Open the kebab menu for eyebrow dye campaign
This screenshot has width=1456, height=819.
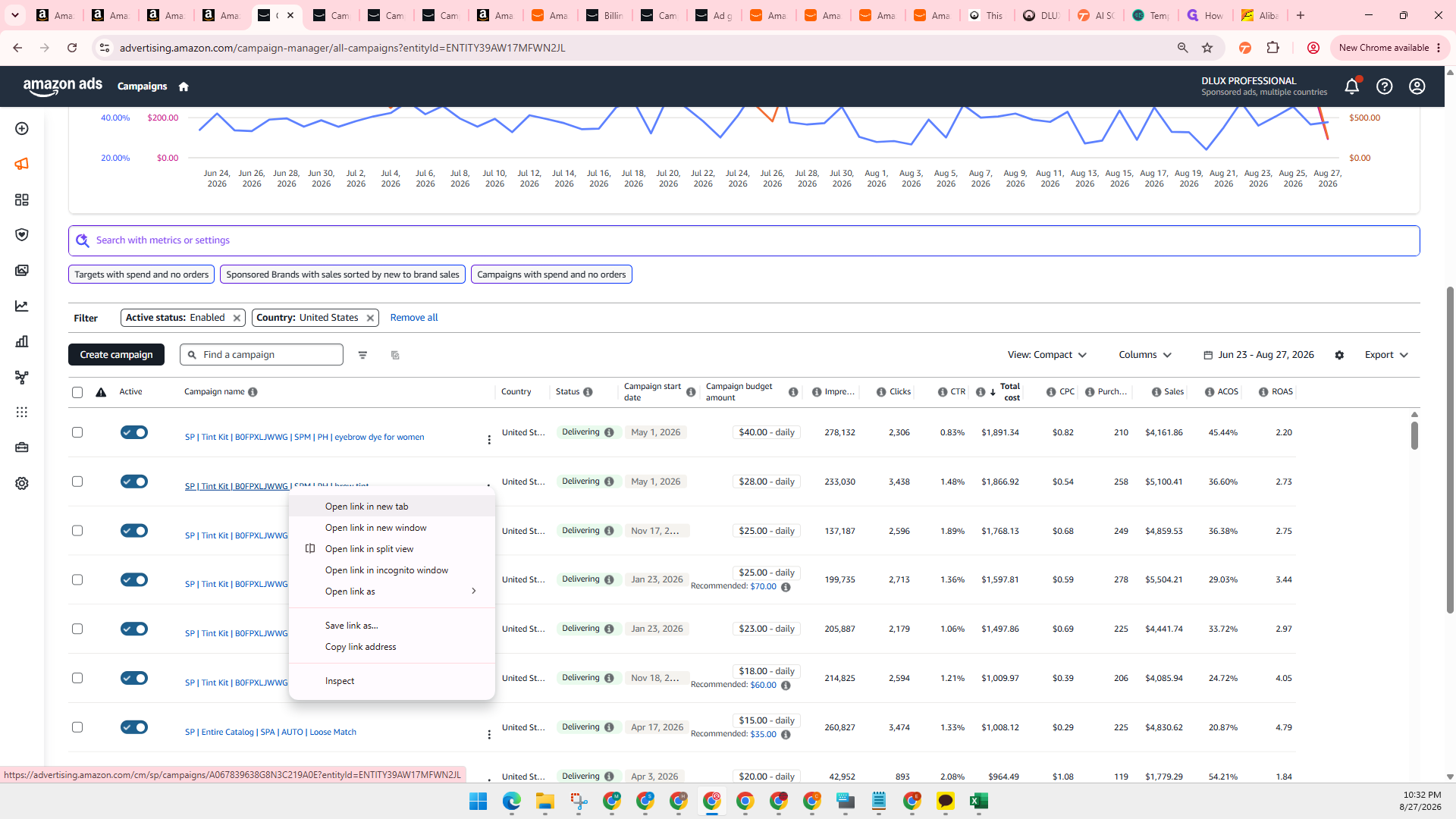pos(489,439)
